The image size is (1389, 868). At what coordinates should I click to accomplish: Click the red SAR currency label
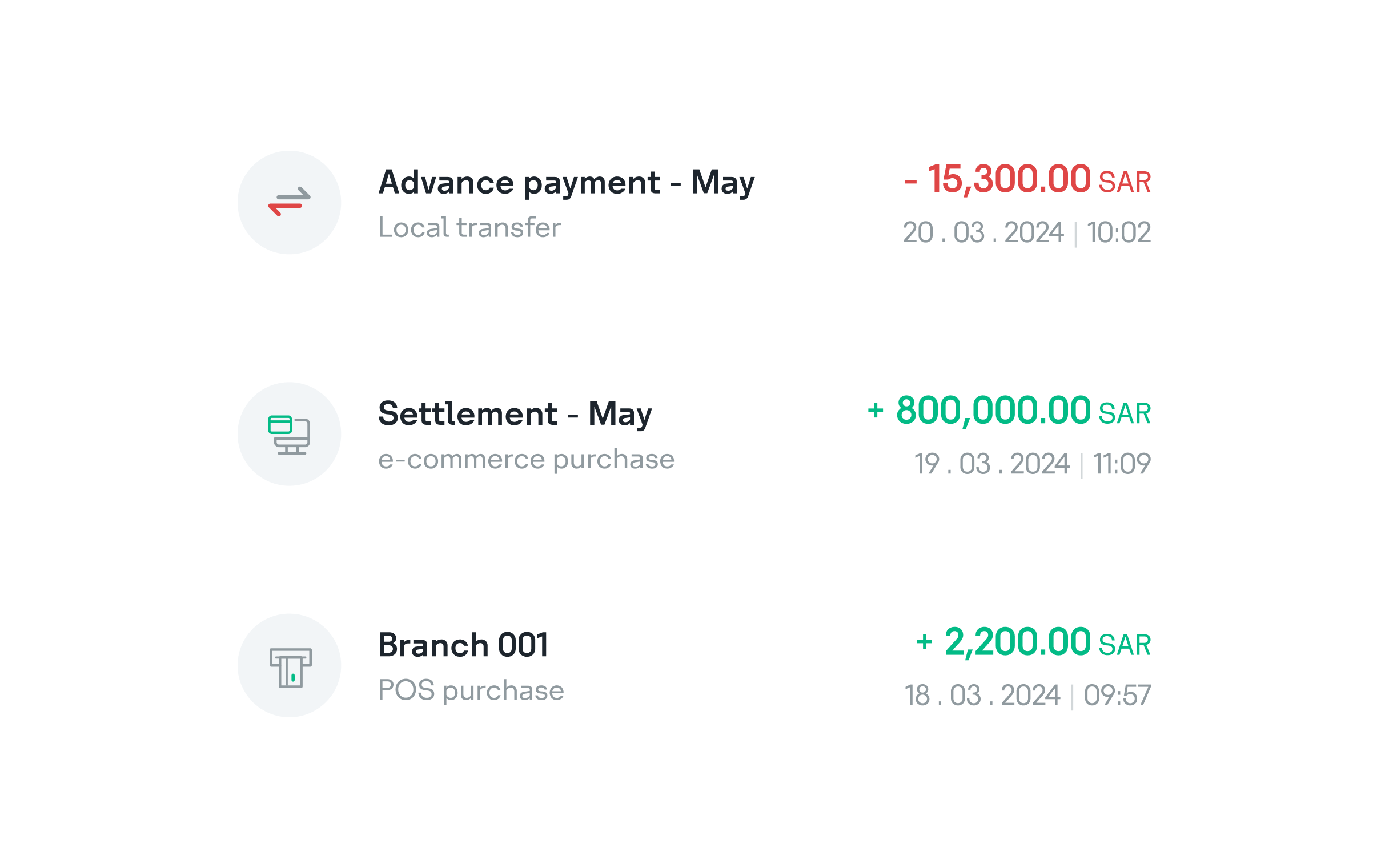[x=1125, y=183]
